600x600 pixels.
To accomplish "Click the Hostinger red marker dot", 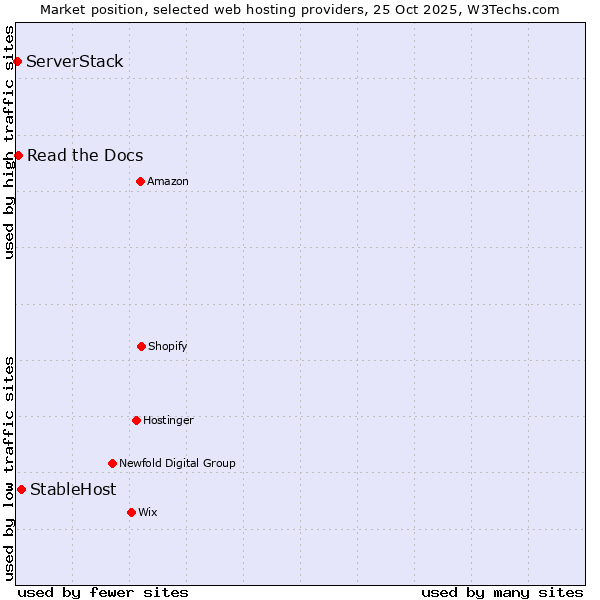I will 136,420.
